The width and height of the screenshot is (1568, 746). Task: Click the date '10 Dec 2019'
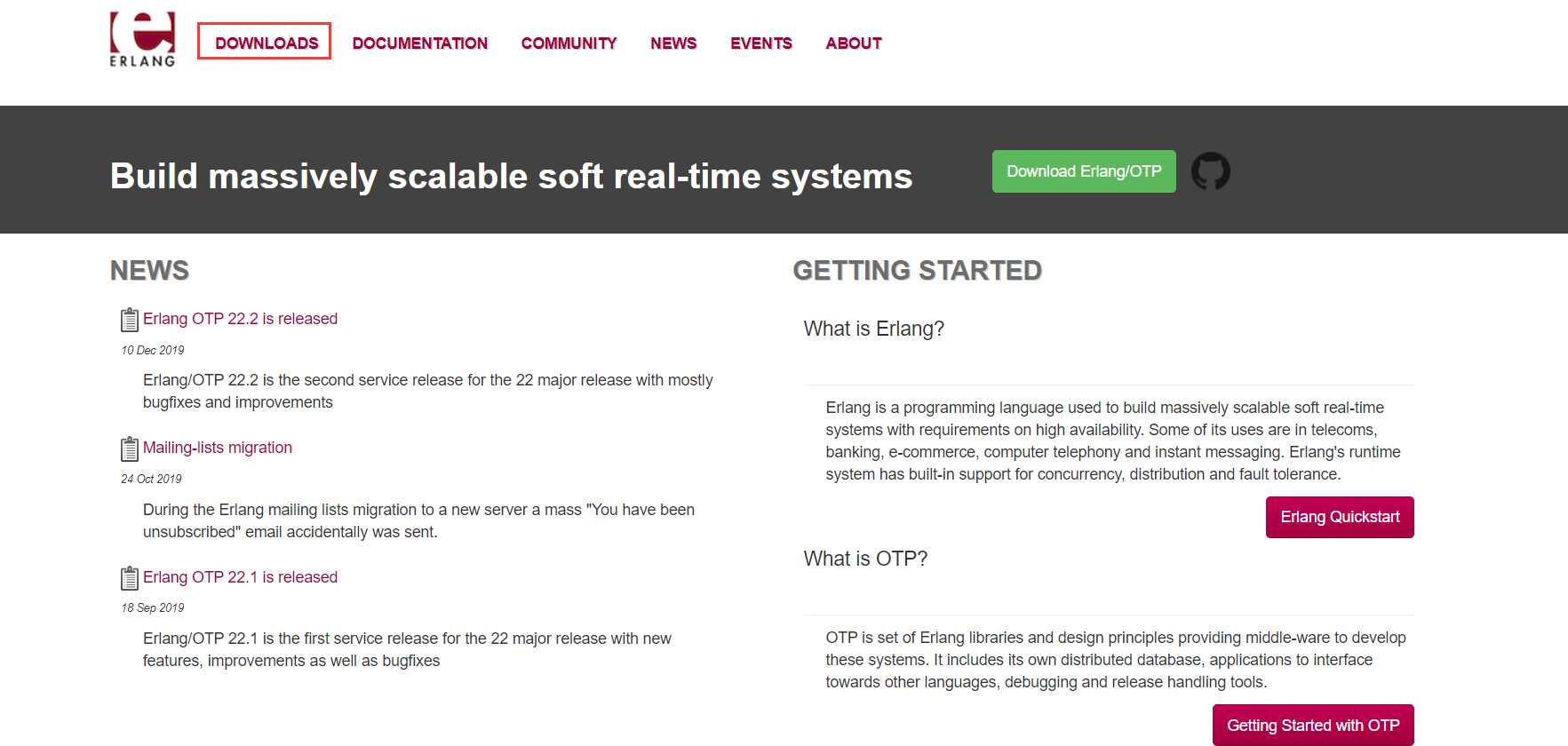pyautogui.click(x=153, y=350)
